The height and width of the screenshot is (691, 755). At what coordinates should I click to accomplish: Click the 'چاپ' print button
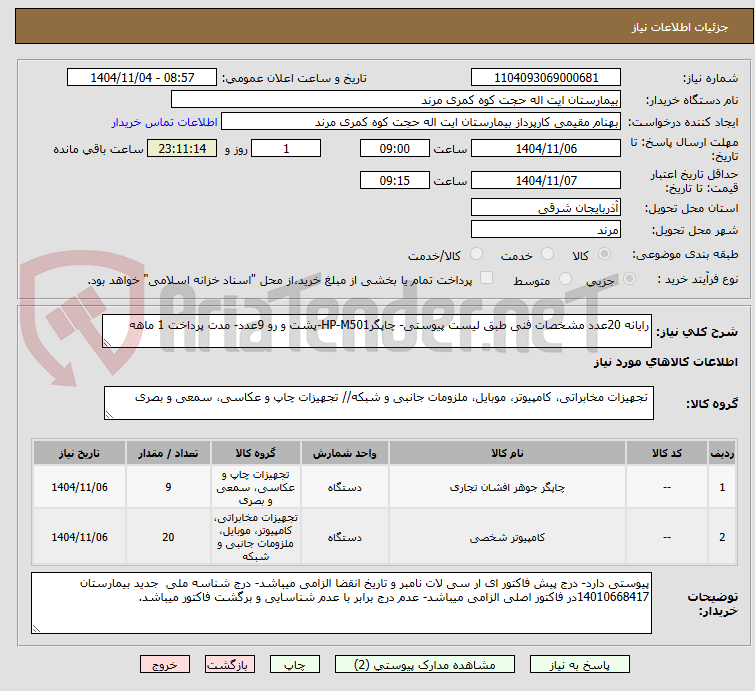point(295,665)
